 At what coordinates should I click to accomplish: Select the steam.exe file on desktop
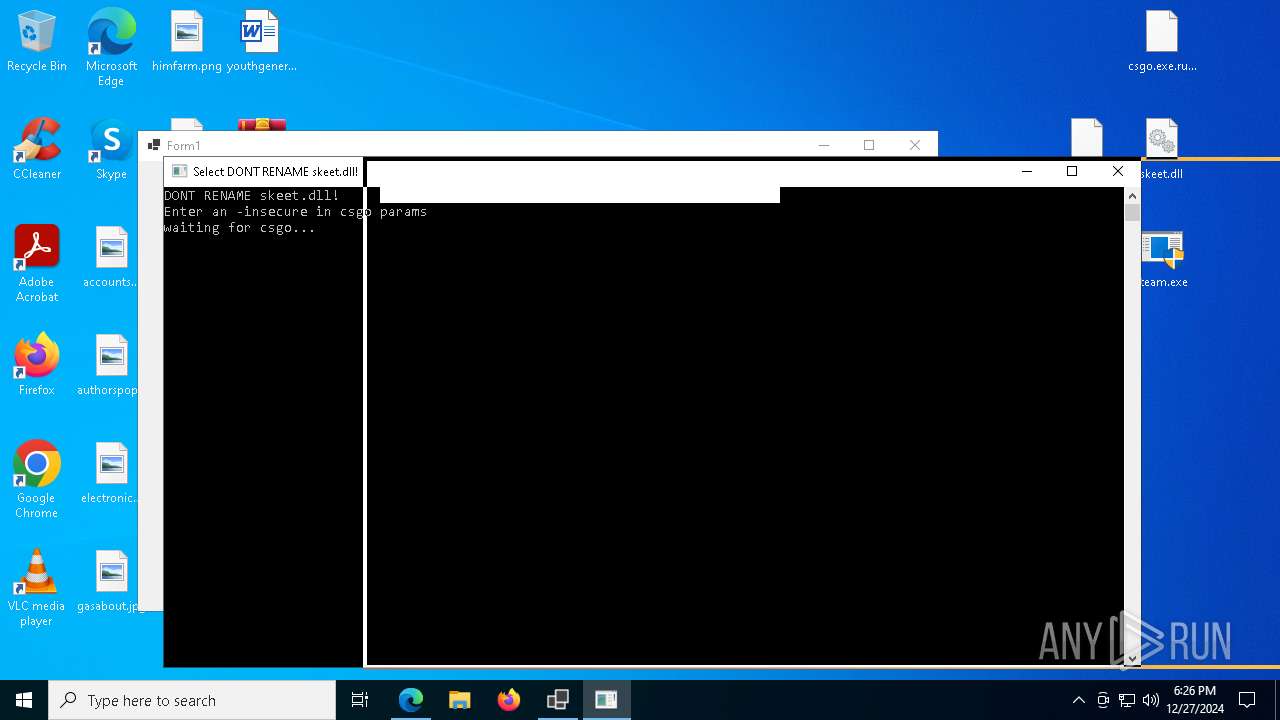1163,260
